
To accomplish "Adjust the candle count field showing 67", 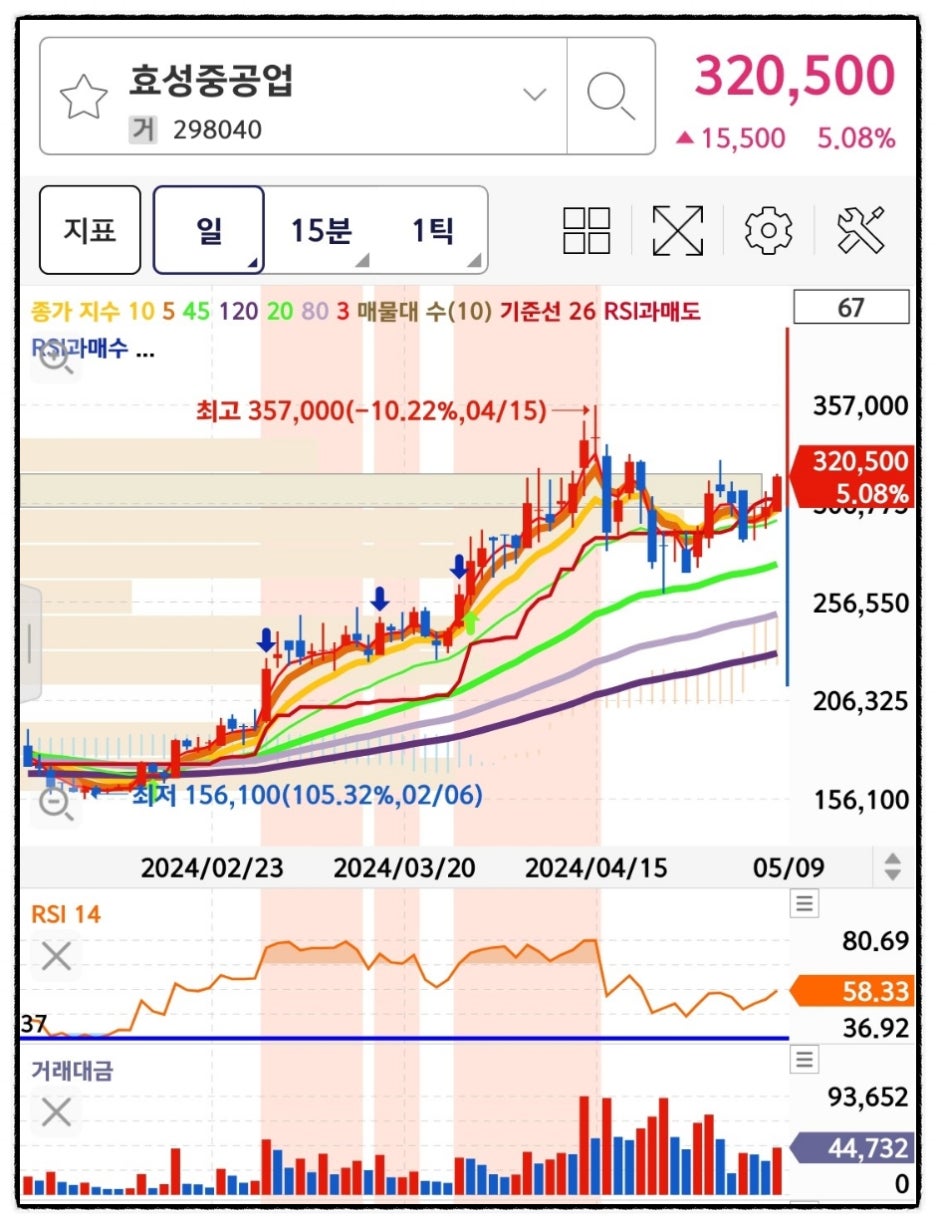I will click(850, 308).
